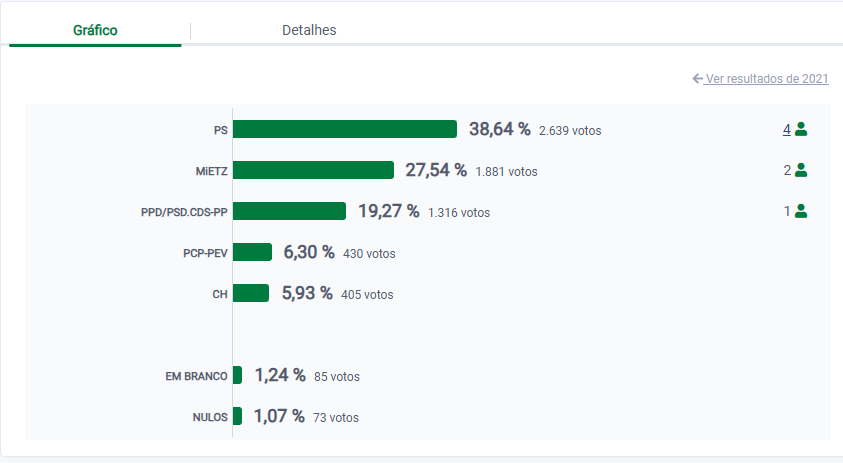843x463 pixels.
Task: Click the PS green result bar
Action: (345, 129)
